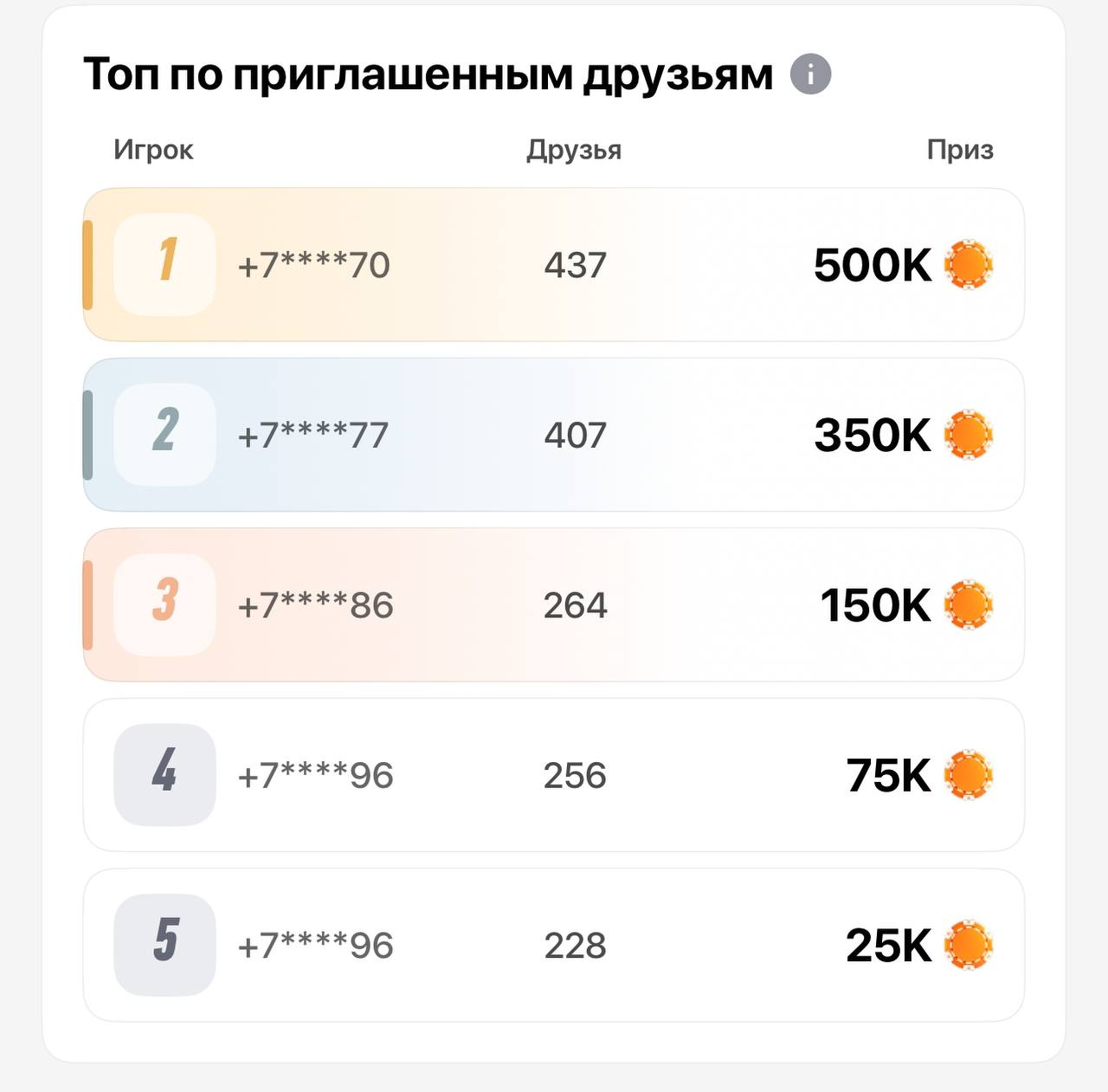Click the gold rank 1 badge
Image resolution: width=1108 pixels, height=1092 pixels.
164,264
